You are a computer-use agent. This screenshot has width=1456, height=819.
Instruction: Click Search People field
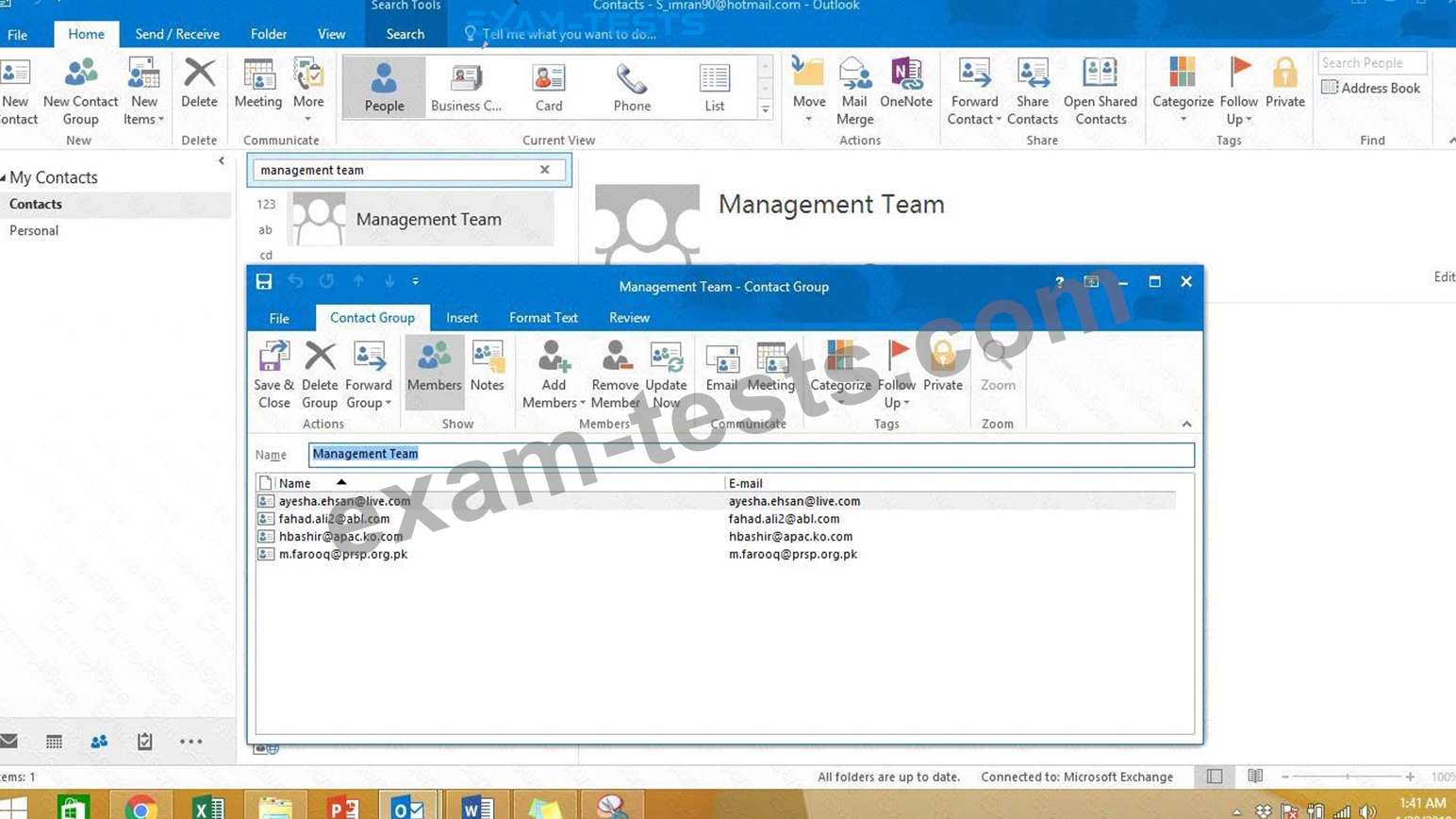pos(1372,62)
